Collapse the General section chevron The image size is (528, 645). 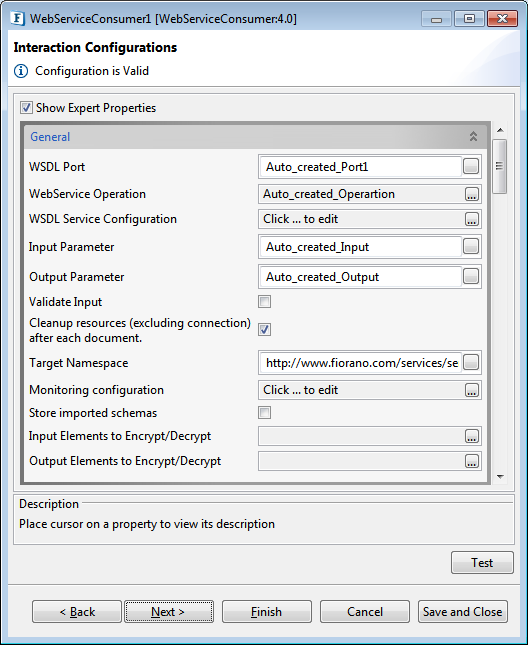[473, 137]
